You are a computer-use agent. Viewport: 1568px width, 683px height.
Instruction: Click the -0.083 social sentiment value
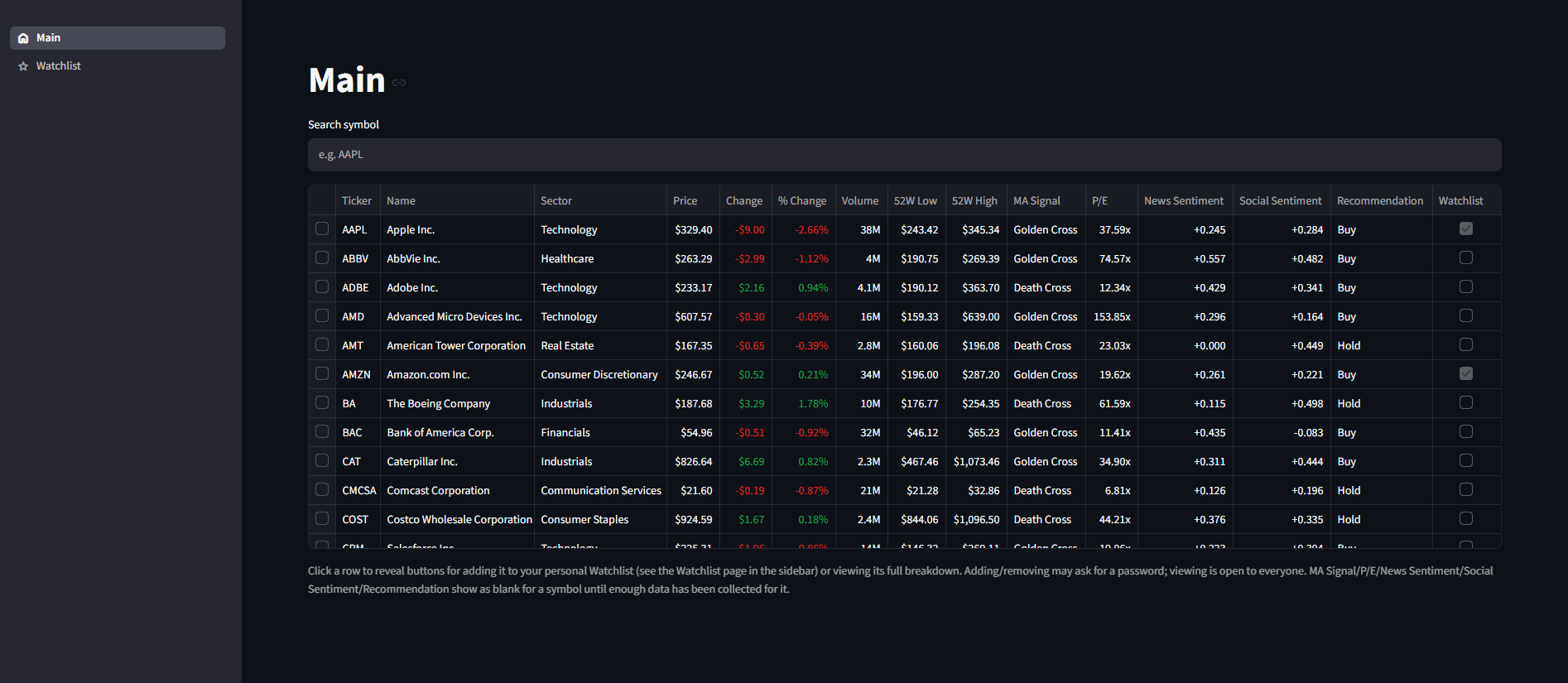[x=1282, y=432]
